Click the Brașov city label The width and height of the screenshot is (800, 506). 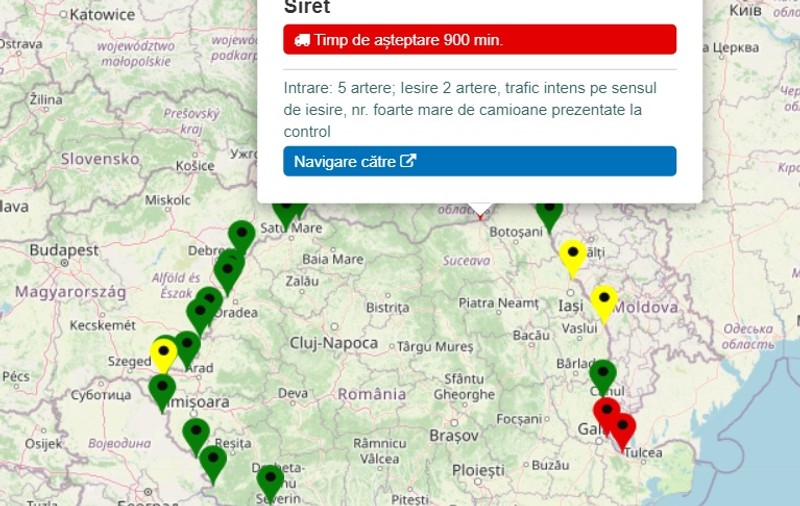[454, 436]
